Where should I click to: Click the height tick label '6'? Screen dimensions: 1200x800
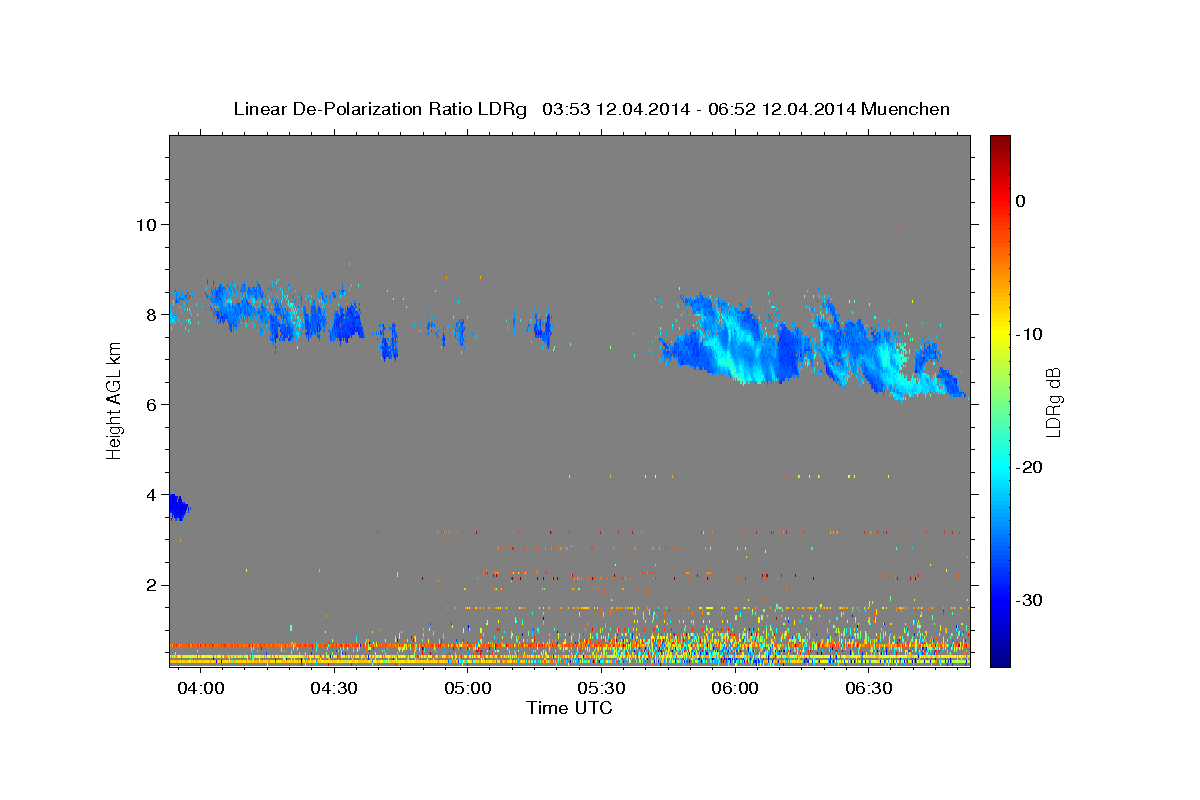click(x=152, y=404)
